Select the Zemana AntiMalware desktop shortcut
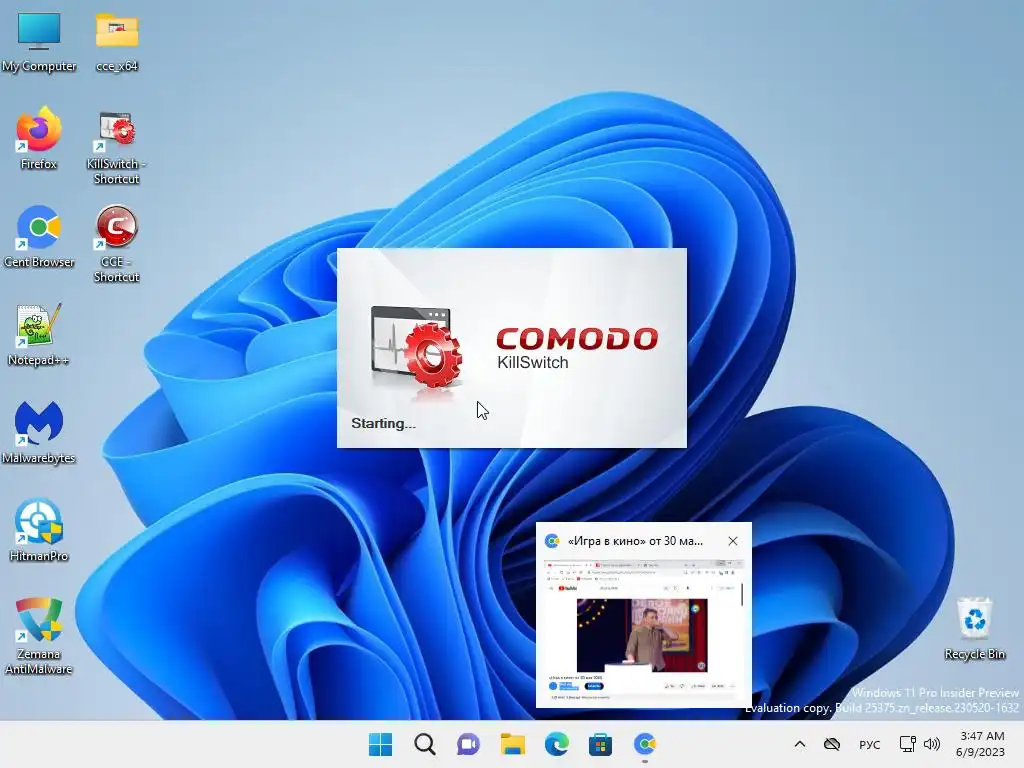1024x768 pixels. (x=39, y=636)
